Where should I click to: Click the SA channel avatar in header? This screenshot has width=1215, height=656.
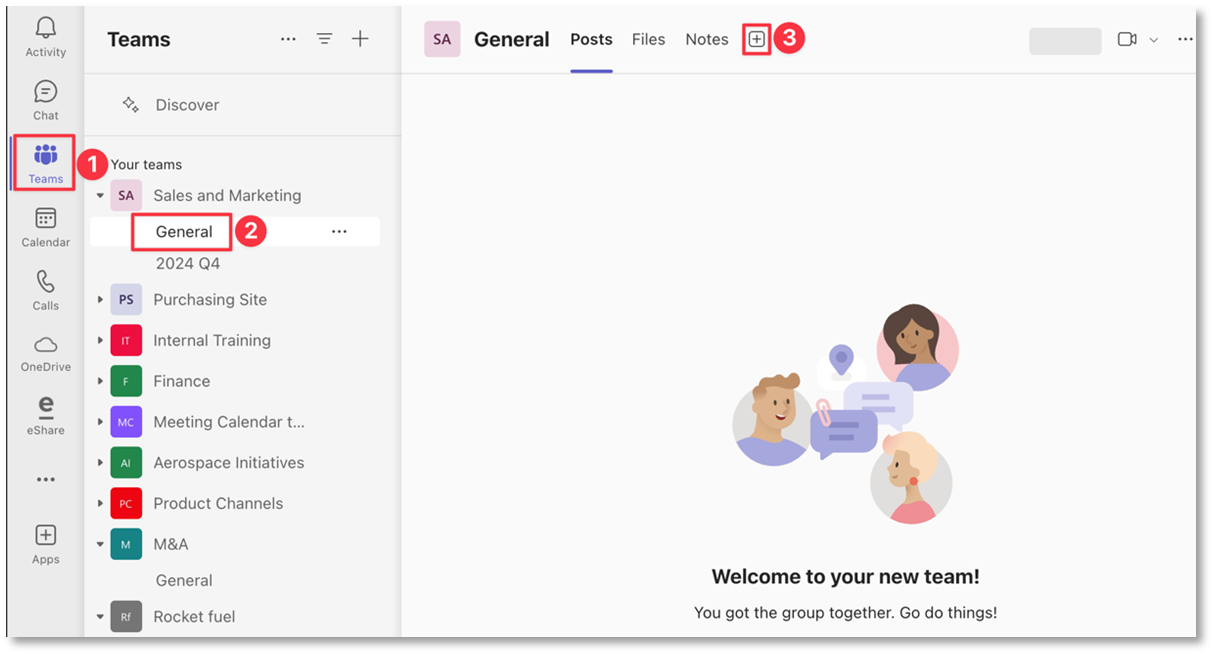pos(442,39)
